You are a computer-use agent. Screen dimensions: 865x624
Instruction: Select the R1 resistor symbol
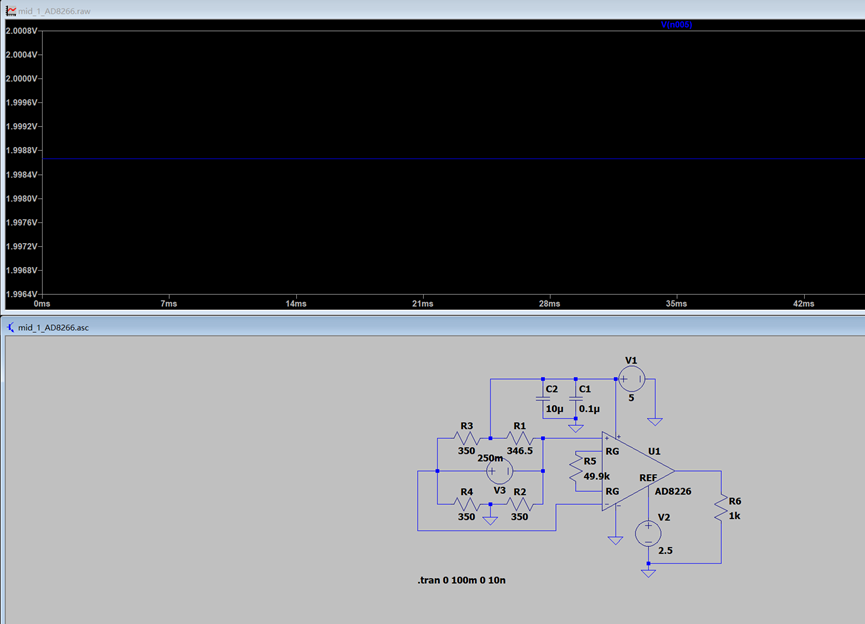point(519,439)
